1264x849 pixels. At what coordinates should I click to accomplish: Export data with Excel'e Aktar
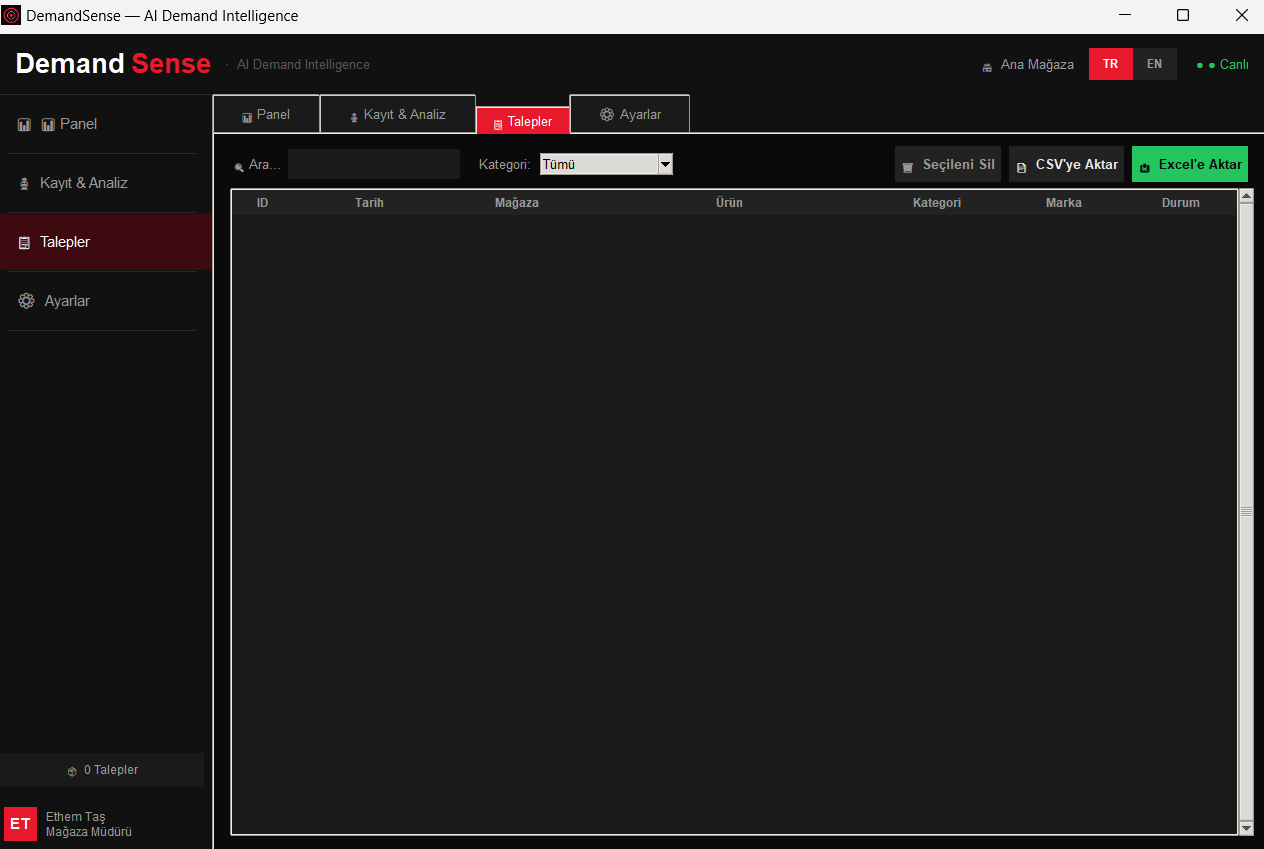pyautogui.click(x=1190, y=163)
